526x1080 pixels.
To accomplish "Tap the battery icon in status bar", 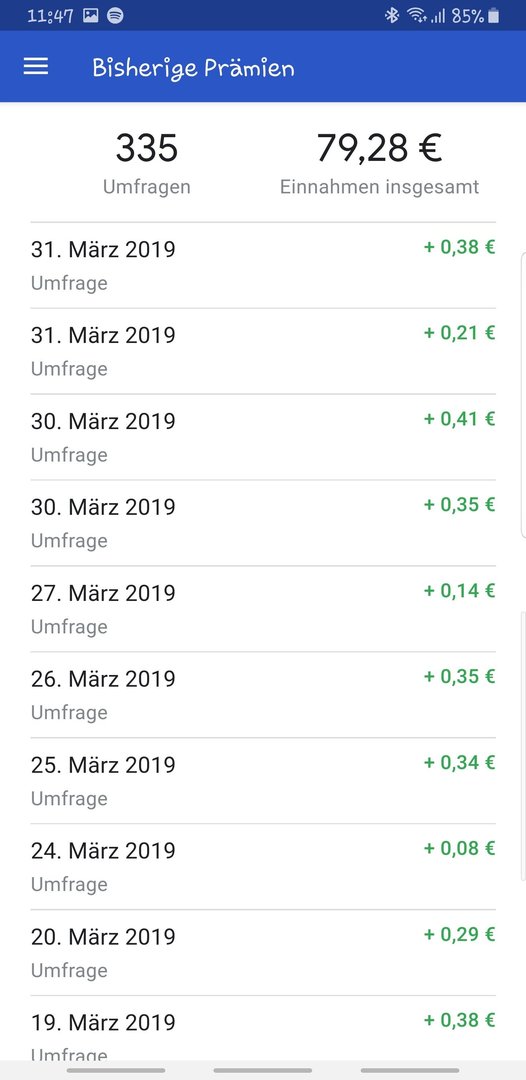I will pyautogui.click(x=493, y=16).
